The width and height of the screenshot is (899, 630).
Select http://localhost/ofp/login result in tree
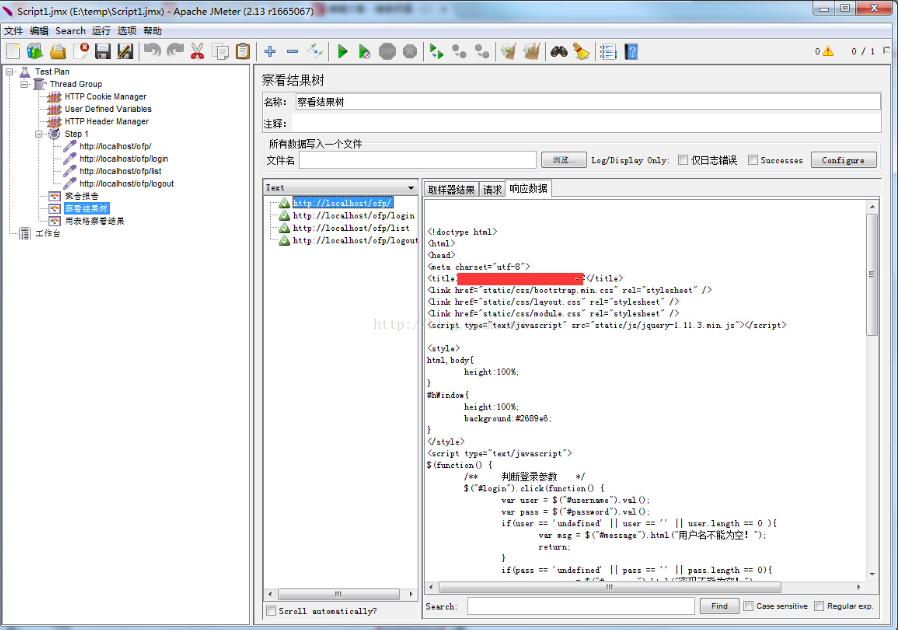(353, 216)
